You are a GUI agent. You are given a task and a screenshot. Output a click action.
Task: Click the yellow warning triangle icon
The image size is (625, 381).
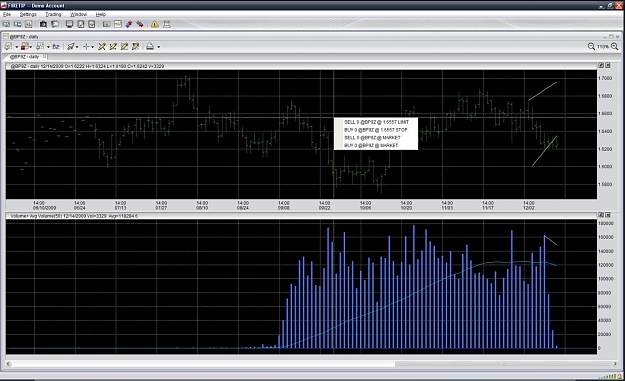point(155,24)
